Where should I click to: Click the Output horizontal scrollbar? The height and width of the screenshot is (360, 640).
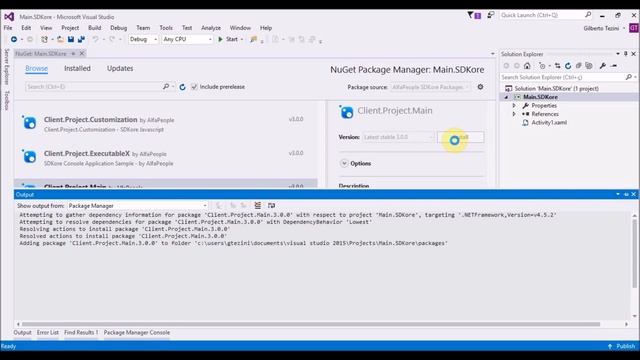(x=311, y=324)
